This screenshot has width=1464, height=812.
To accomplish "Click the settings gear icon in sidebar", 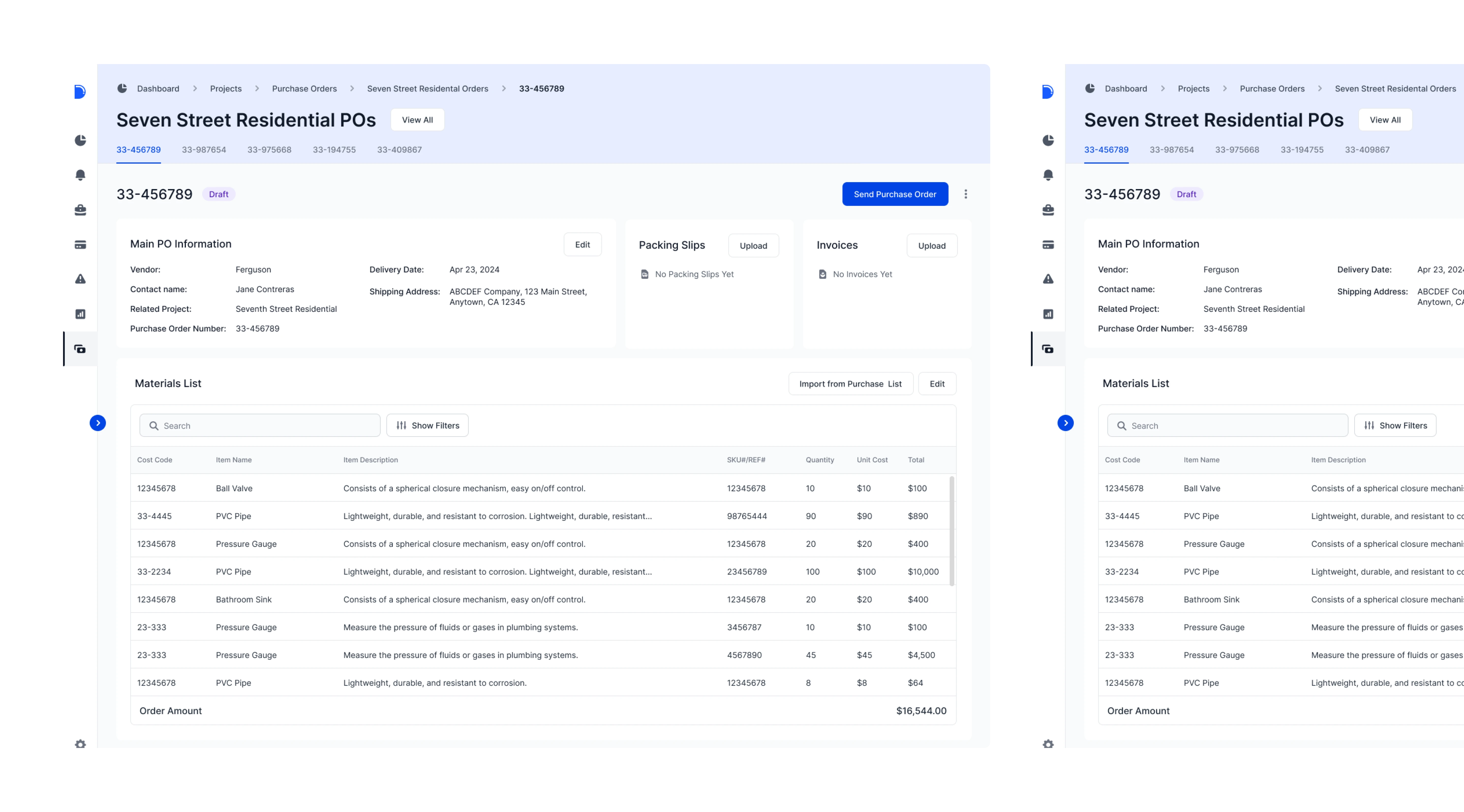I will click(80, 744).
